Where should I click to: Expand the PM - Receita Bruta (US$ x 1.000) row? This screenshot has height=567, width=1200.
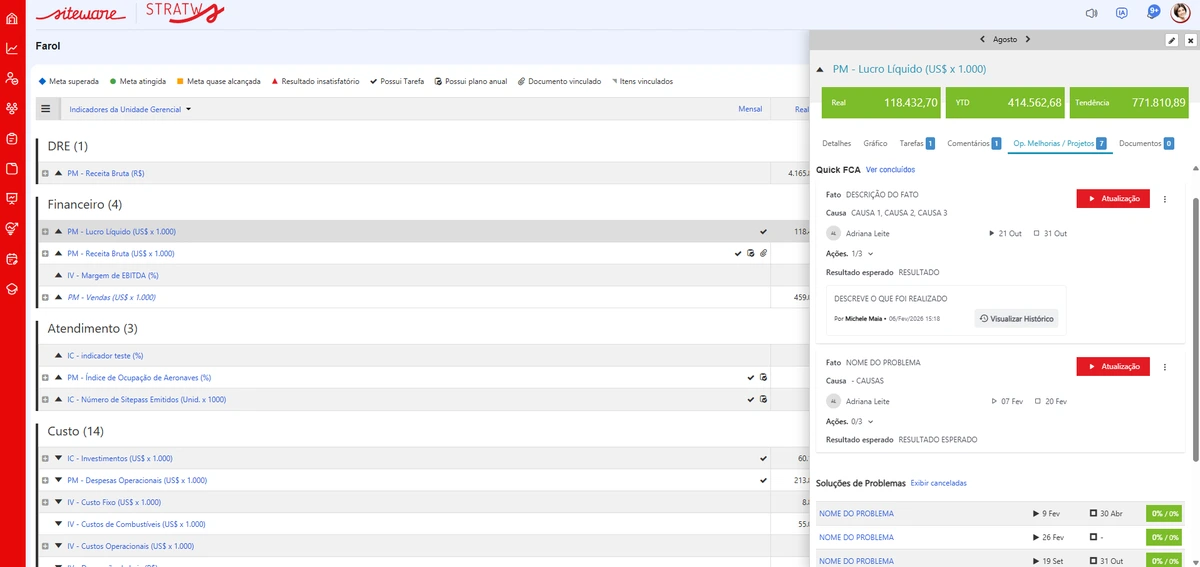click(x=45, y=254)
